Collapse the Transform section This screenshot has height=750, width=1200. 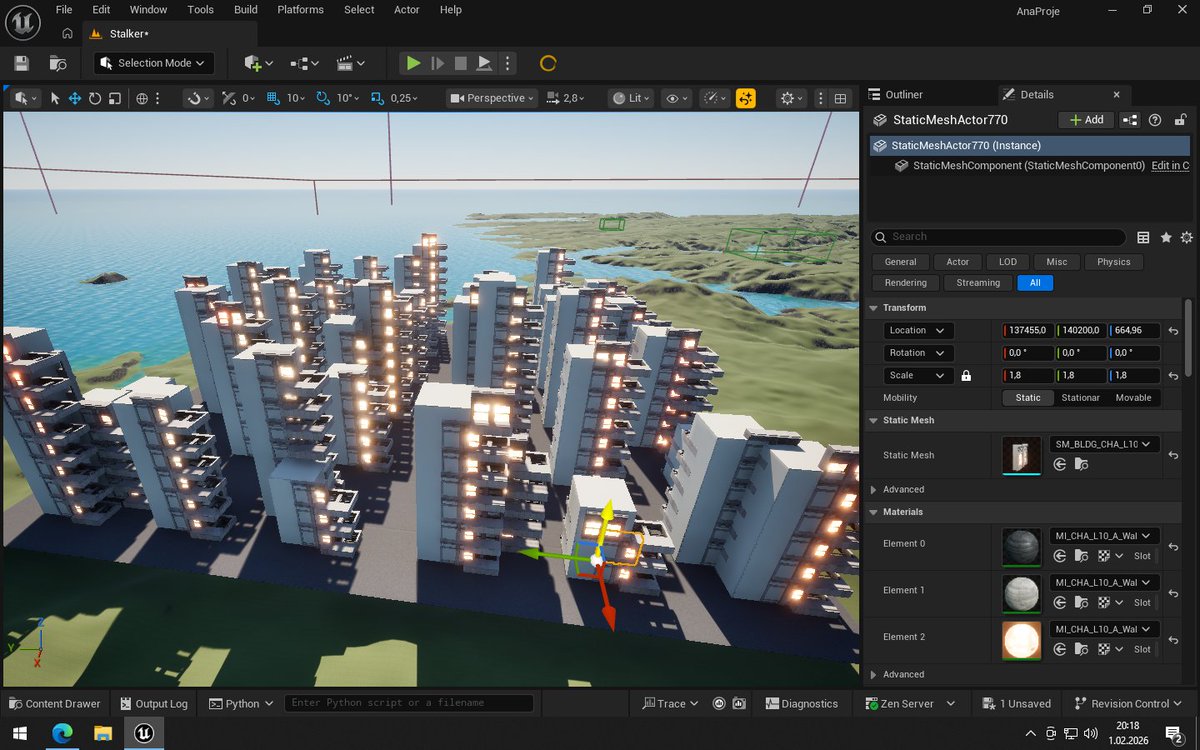(873, 308)
